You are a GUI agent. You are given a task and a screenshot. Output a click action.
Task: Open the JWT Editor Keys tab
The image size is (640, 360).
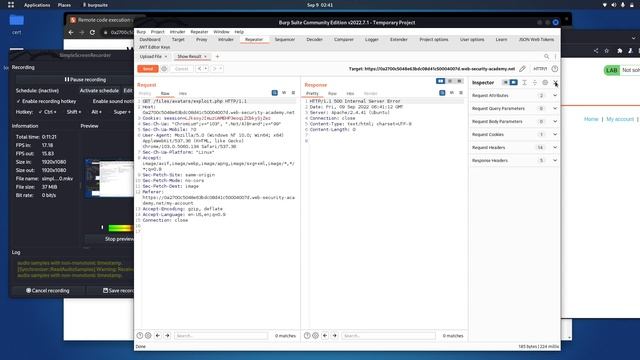pos(154,47)
